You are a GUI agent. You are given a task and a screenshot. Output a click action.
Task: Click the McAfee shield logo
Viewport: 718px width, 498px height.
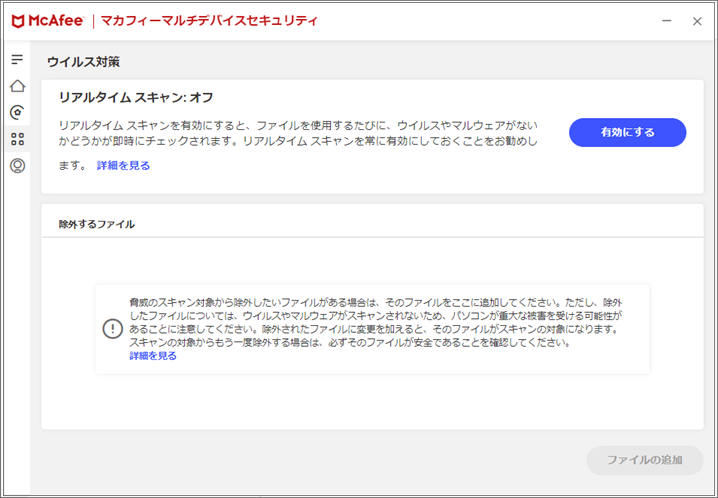point(17,21)
